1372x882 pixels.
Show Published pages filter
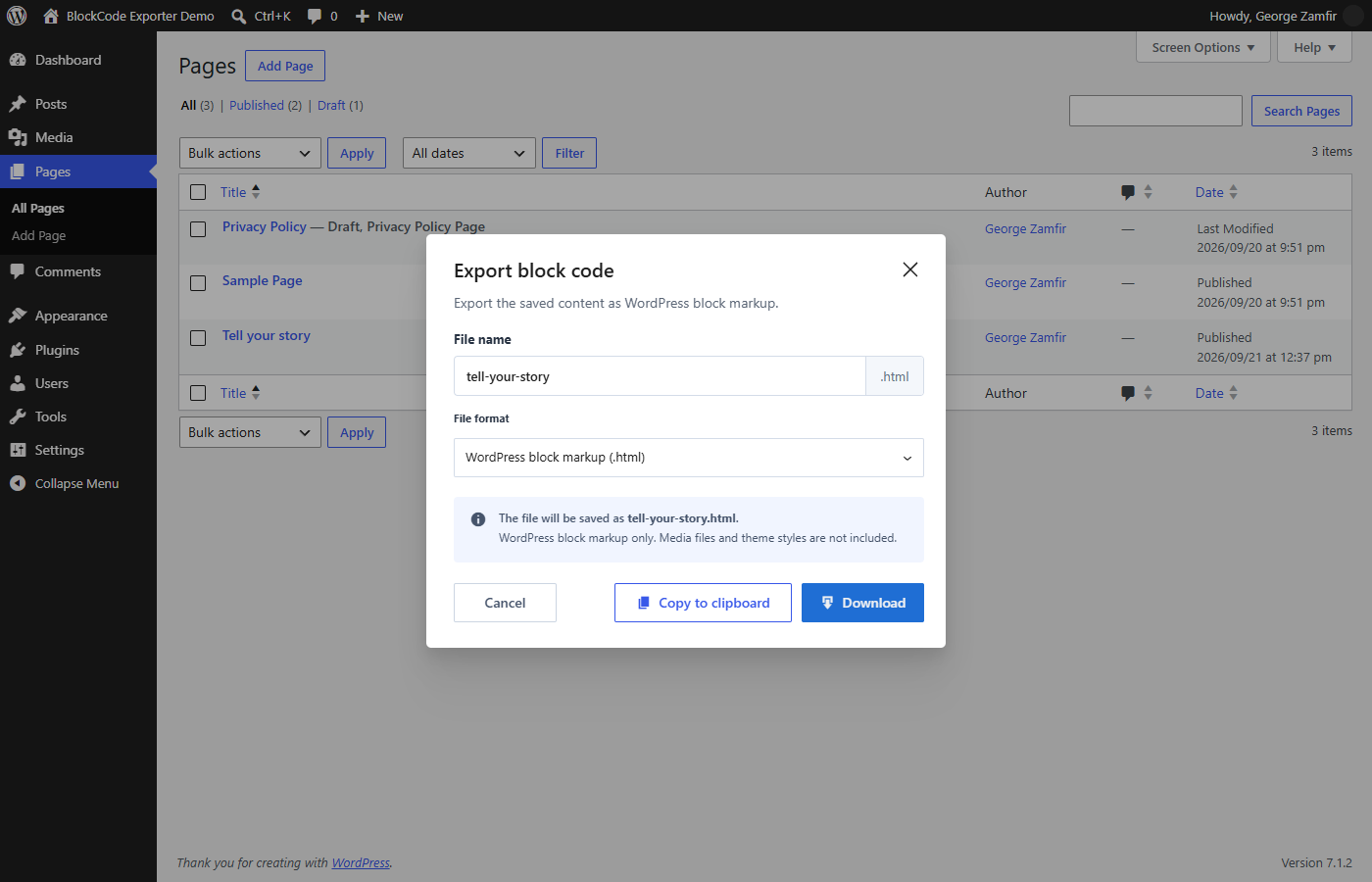(x=257, y=105)
